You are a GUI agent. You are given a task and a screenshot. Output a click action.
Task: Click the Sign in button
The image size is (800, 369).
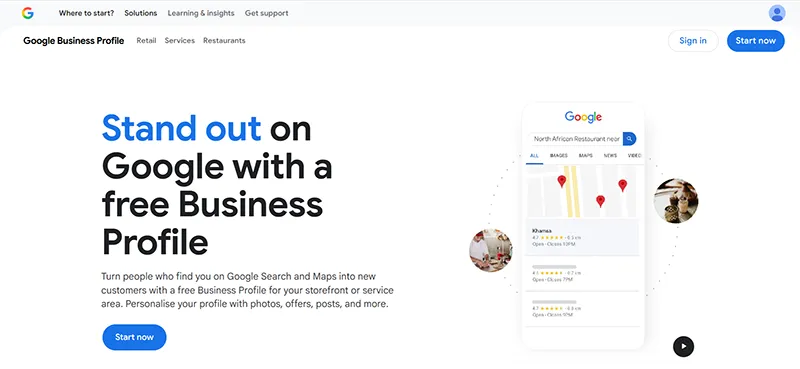pos(693,41)
